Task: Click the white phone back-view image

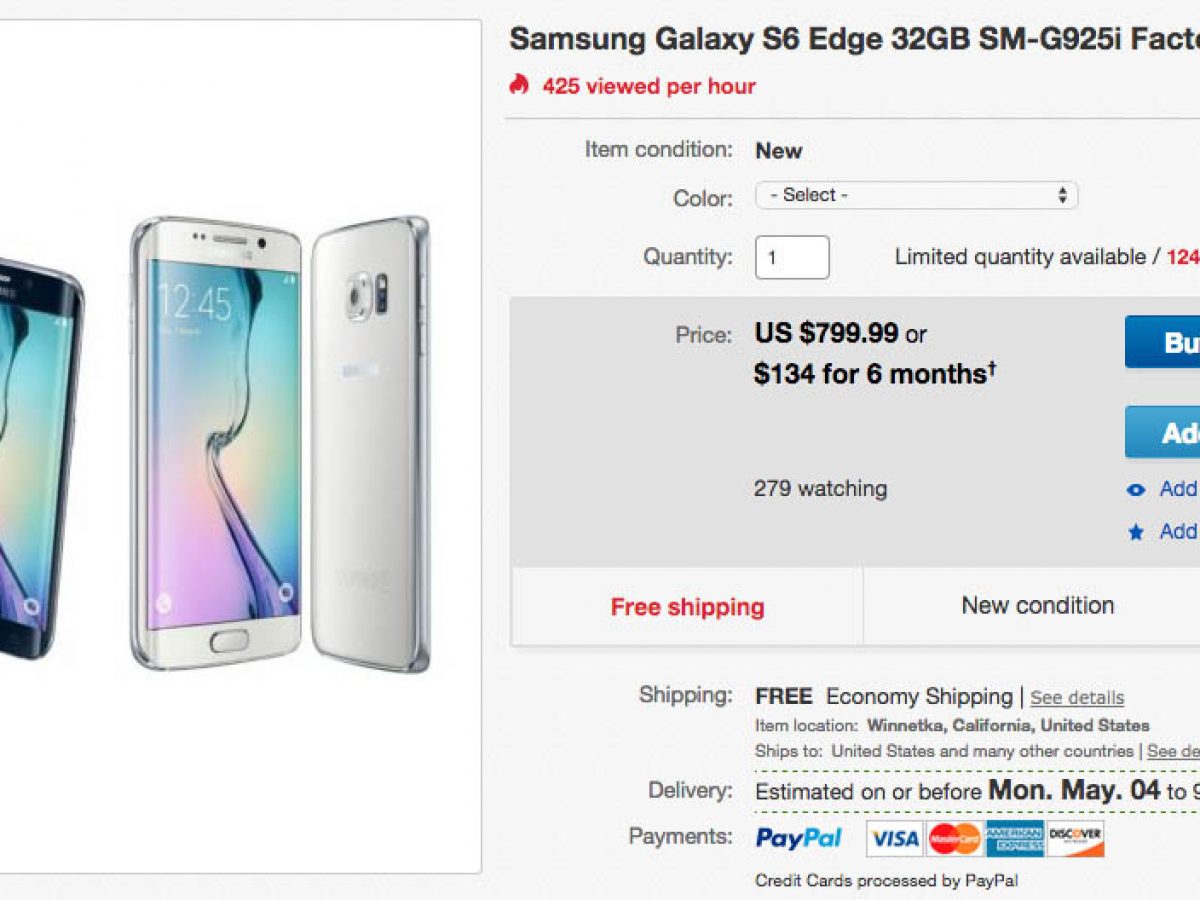Action: 368,440
